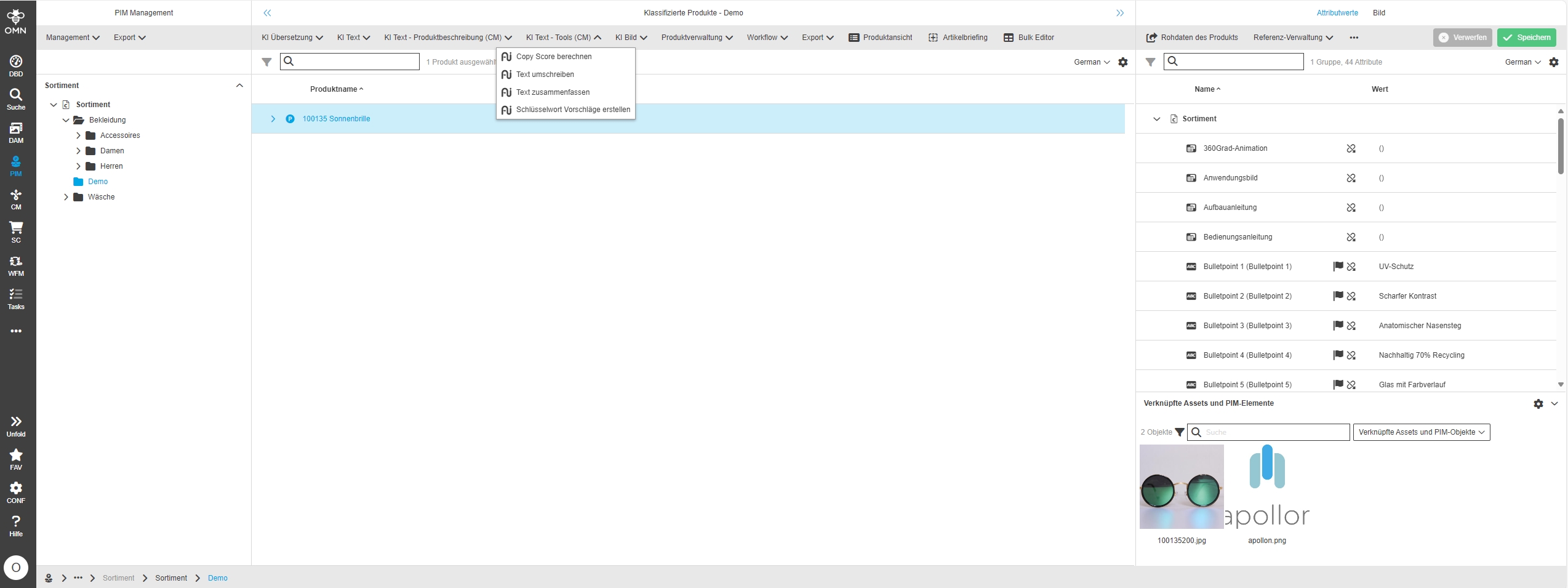Click the product list search field
Image resolution: width=1568 pixels, height=588 pixels.
(350, 62)
